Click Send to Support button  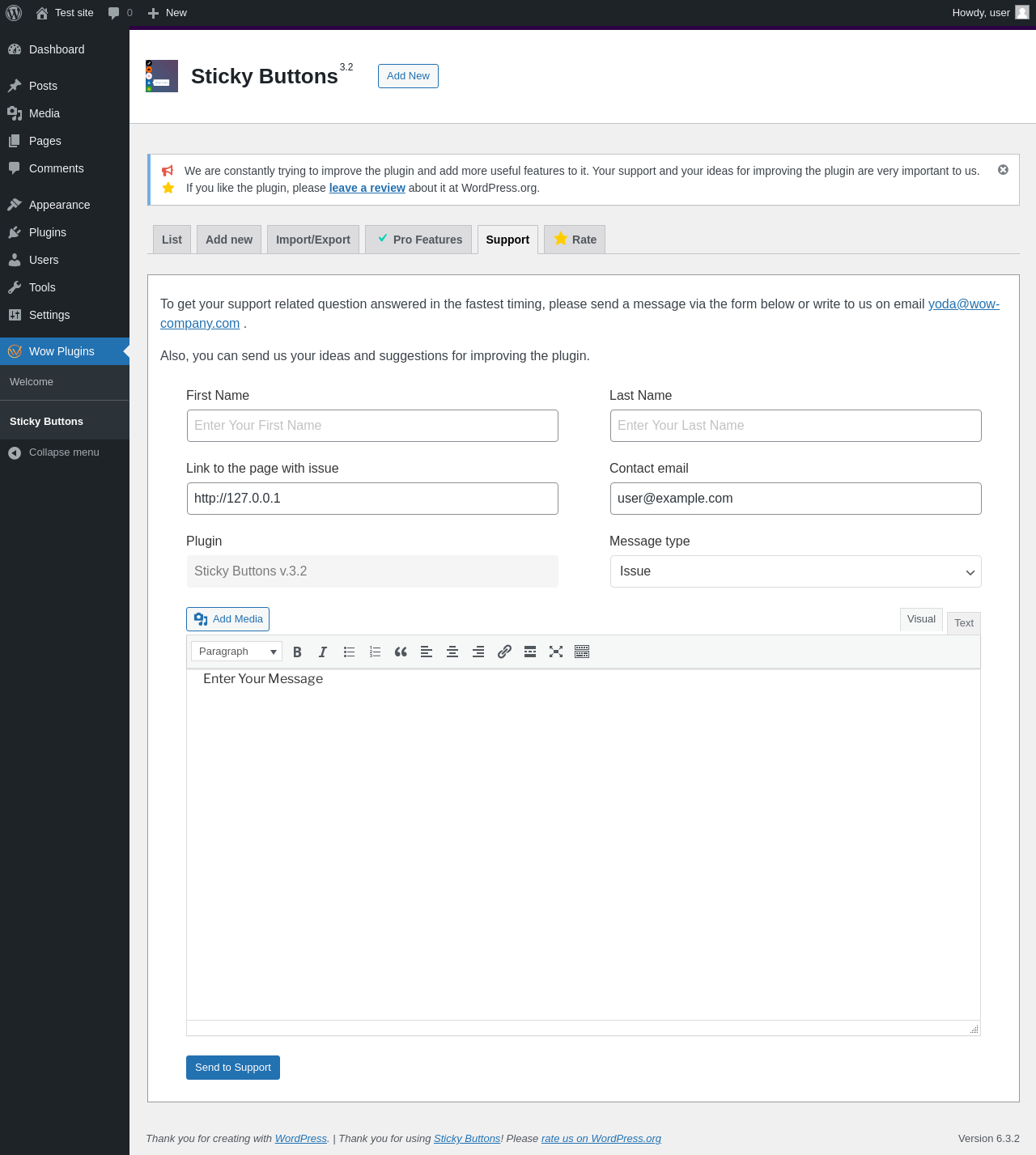233,1068
